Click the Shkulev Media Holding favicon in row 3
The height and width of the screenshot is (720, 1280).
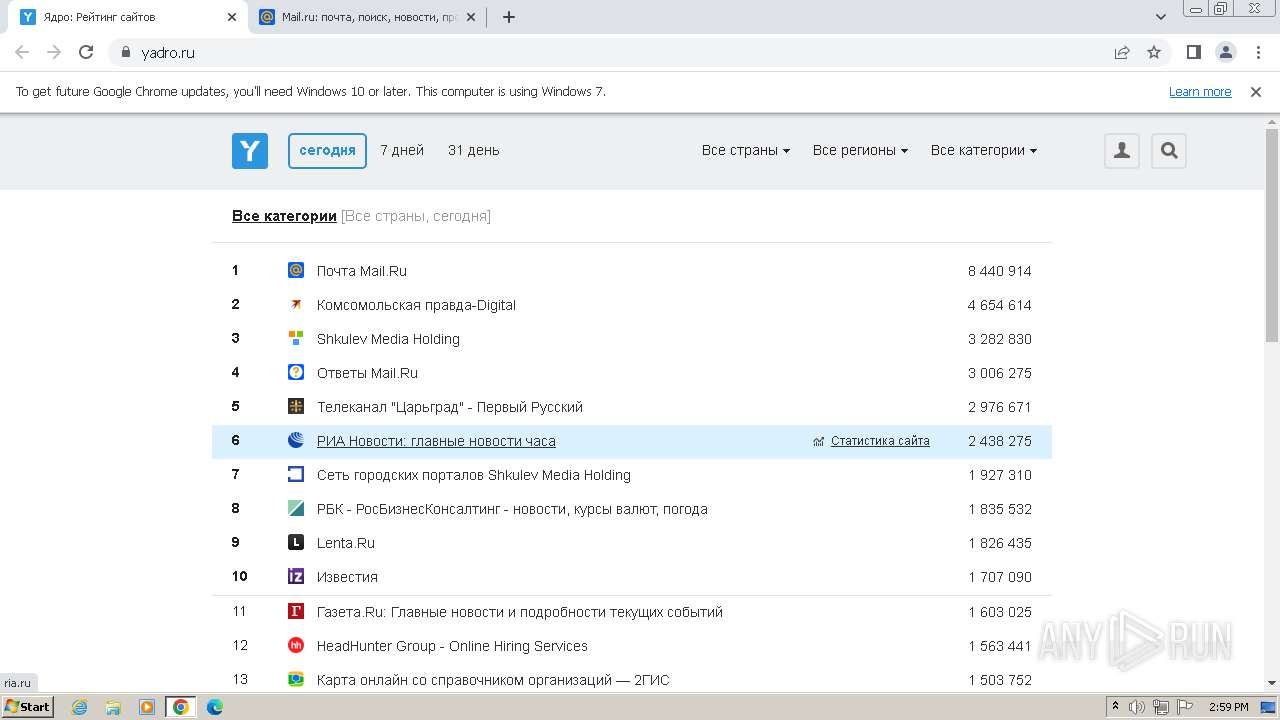296,338
